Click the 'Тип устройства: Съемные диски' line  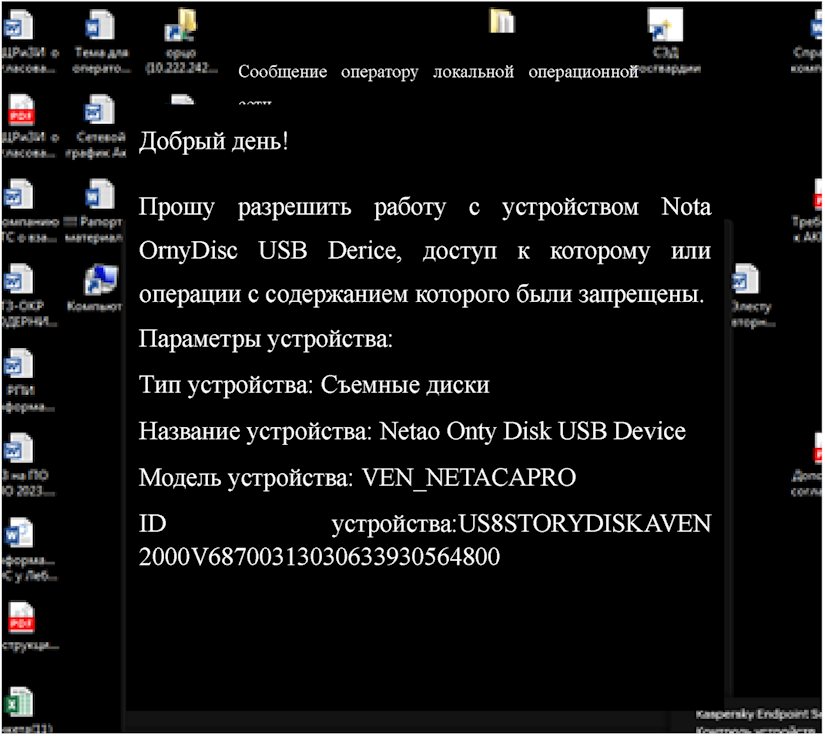pos(314,385)
